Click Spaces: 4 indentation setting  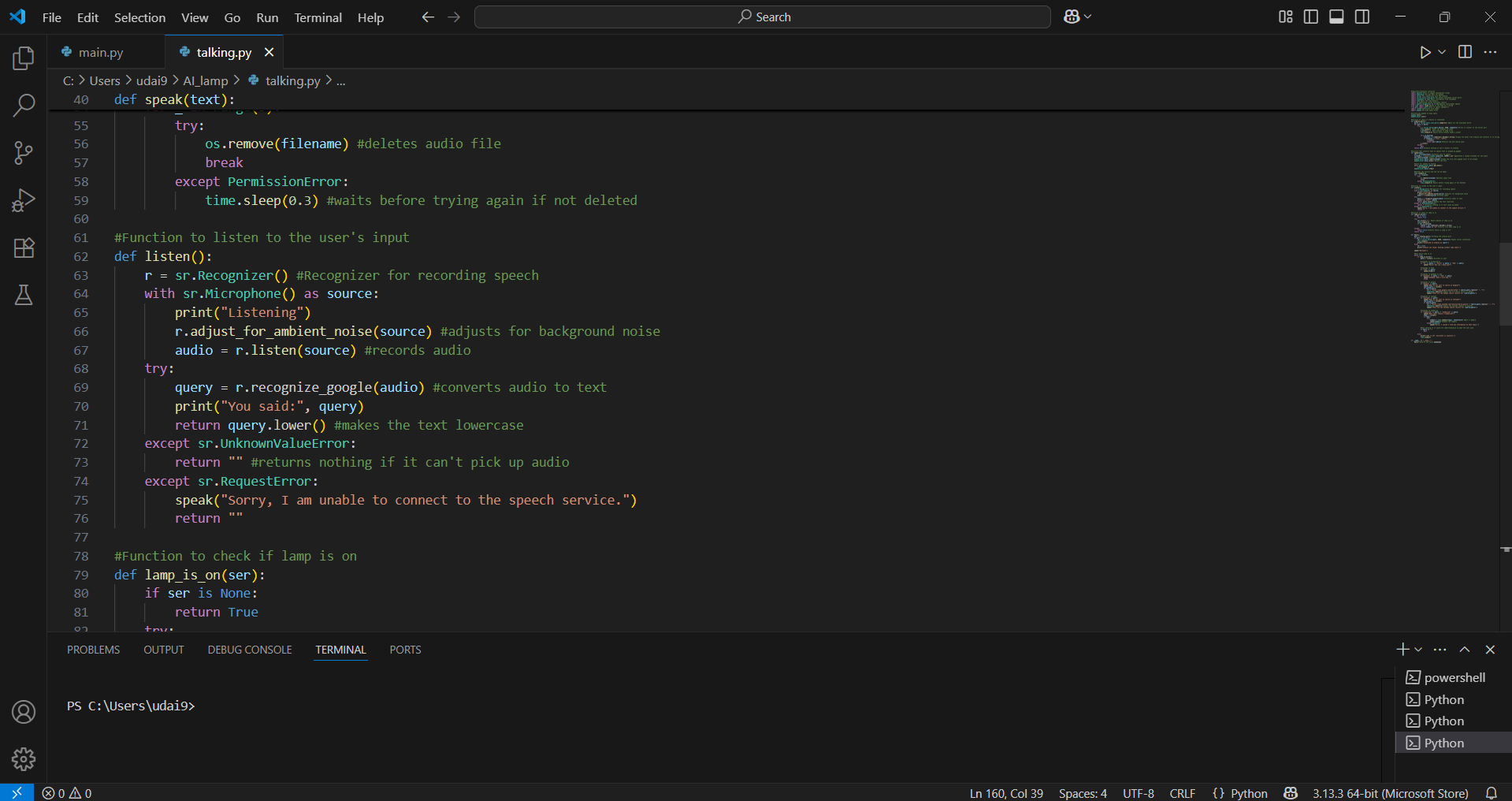(1083, 793)
